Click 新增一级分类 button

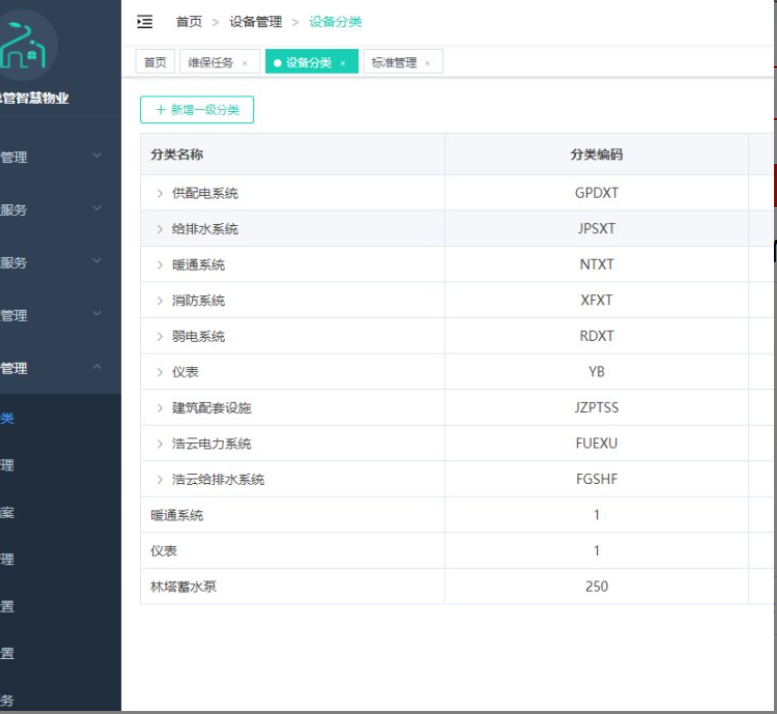pyautogui.click(x=197, y=110)
